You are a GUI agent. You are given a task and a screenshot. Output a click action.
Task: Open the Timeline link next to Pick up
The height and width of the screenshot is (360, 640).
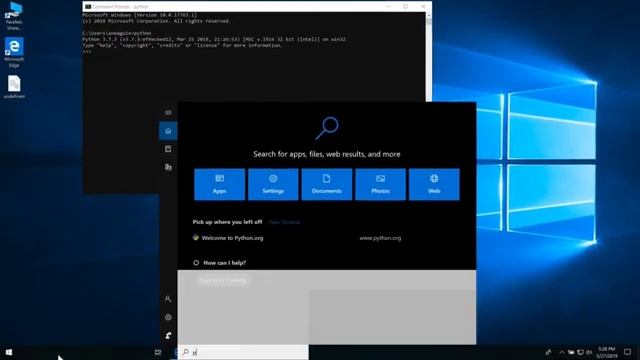pos(284,222)
